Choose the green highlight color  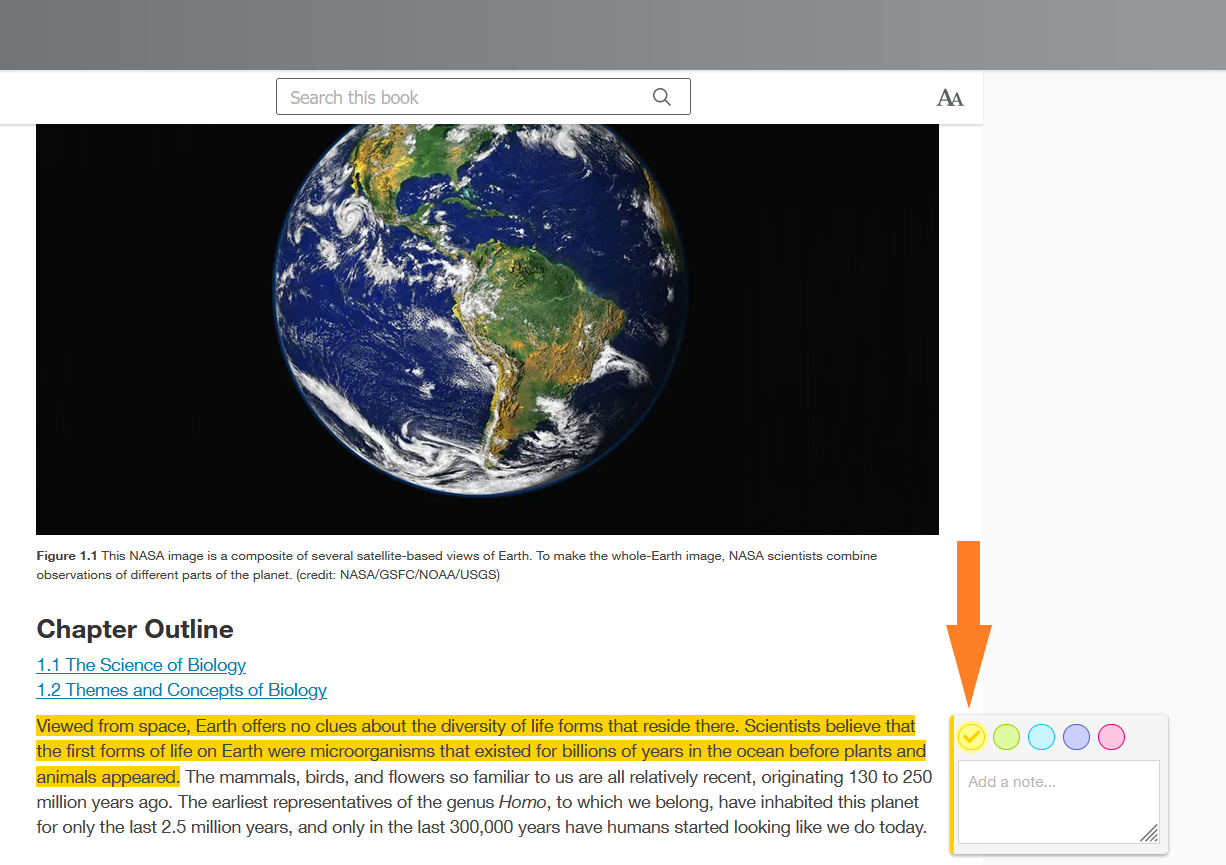point(1006,737)
